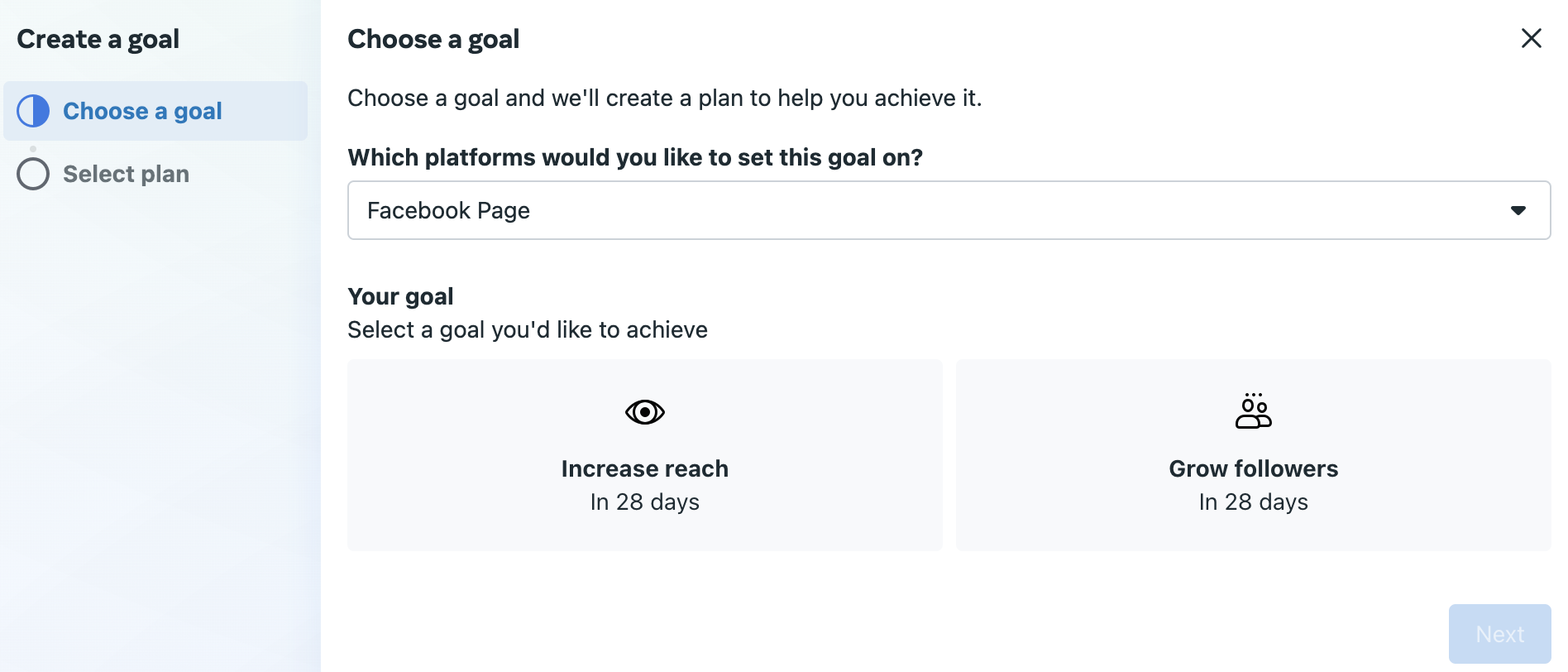This screenshot has width=1568, height=672.
Task: Select the Grow followers goal card
Action: click(1253, 454)
